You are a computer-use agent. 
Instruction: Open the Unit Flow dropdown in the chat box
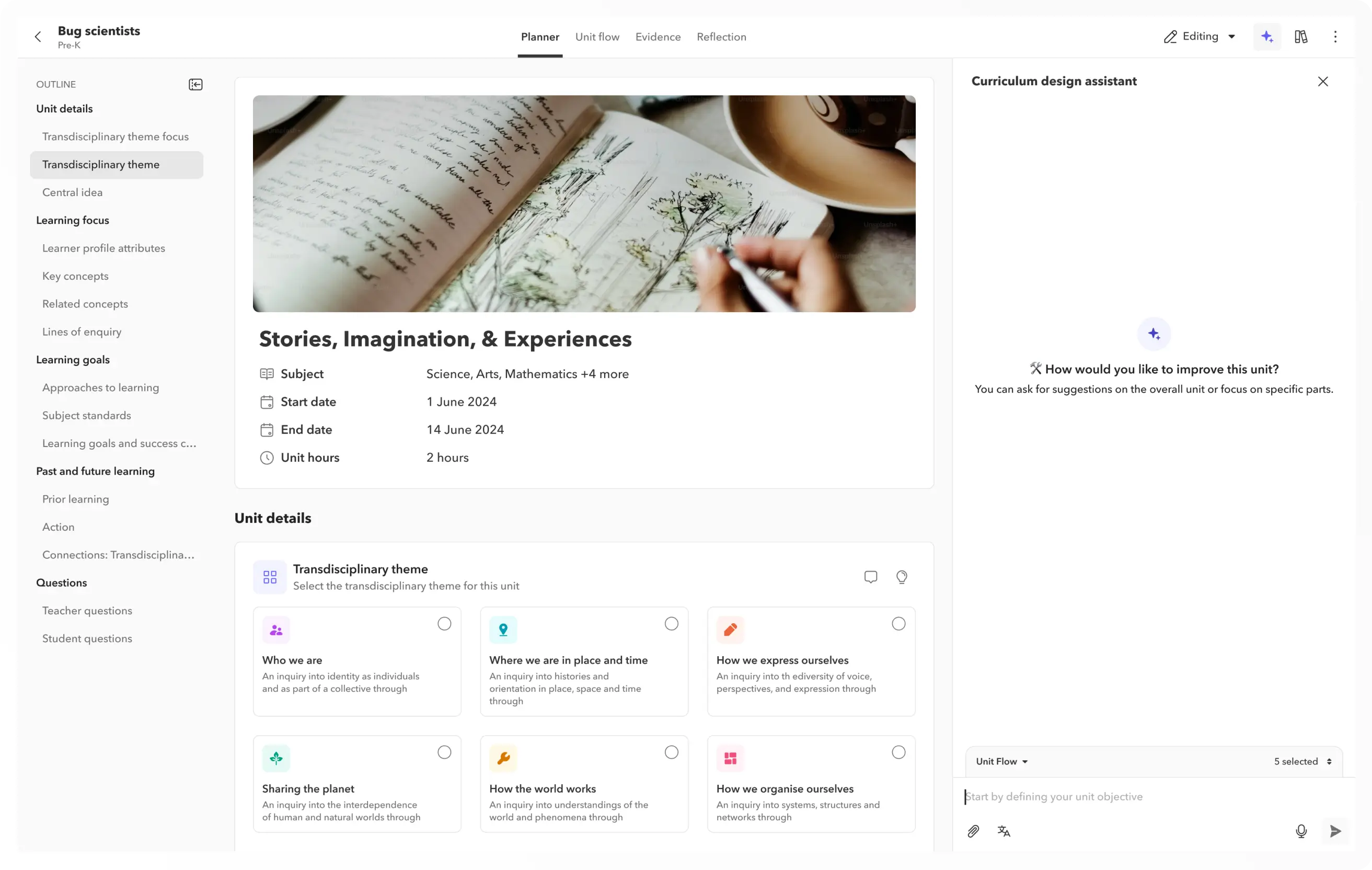coord(1001,761)
